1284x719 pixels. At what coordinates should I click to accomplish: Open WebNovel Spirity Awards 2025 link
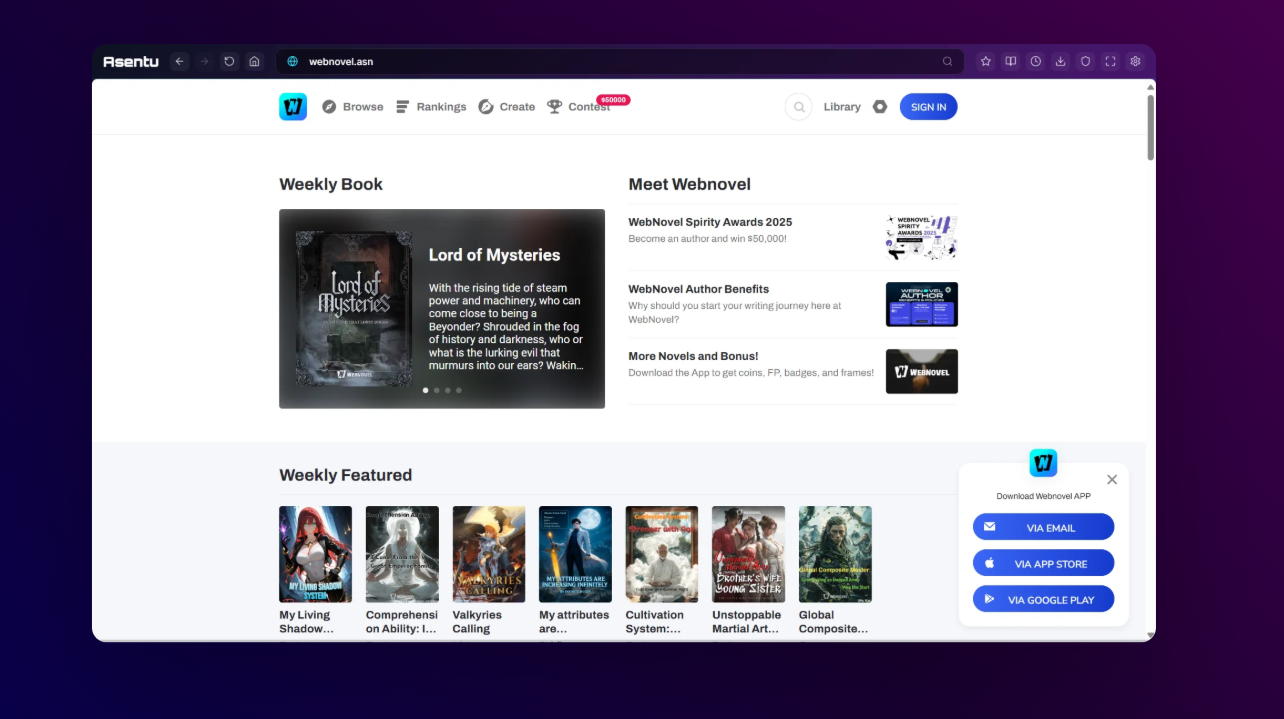click(710, 222)
